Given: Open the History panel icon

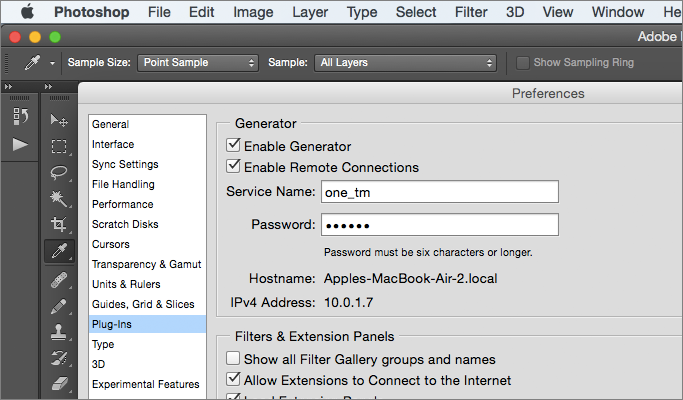Looking at the screenshot, I should click(x=20, y=117).
